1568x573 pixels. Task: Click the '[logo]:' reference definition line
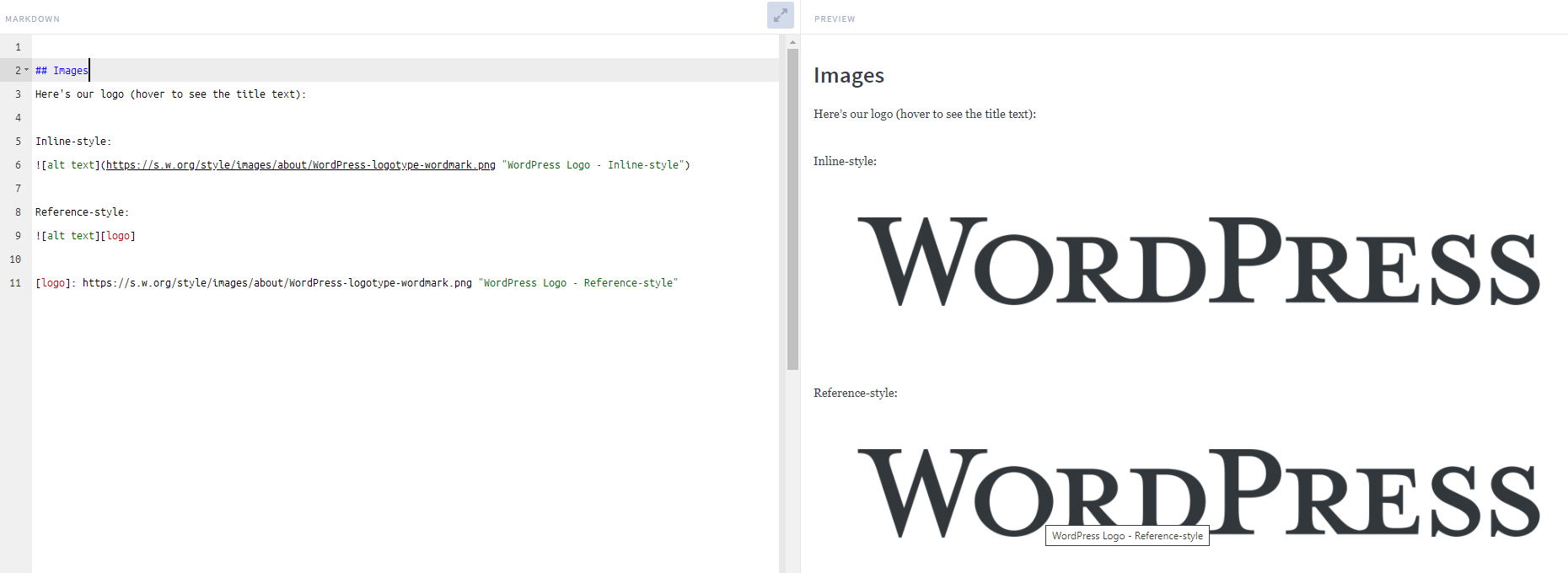click(x=357, y=283)
